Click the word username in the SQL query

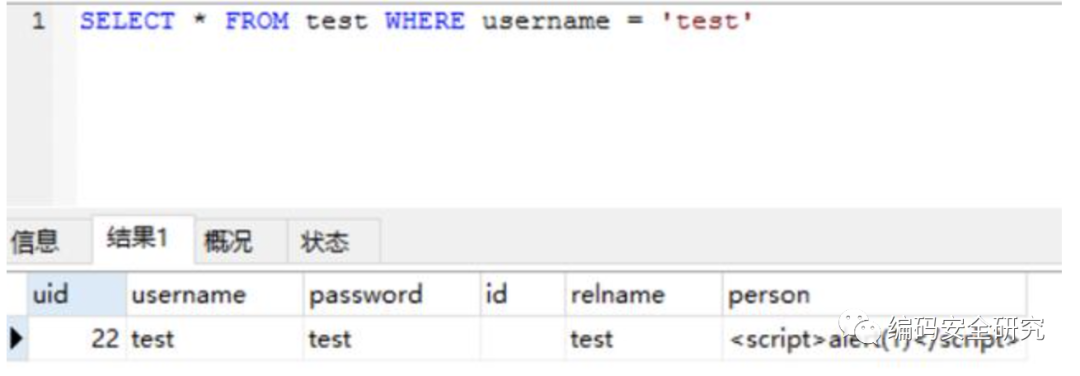[546, 21]
